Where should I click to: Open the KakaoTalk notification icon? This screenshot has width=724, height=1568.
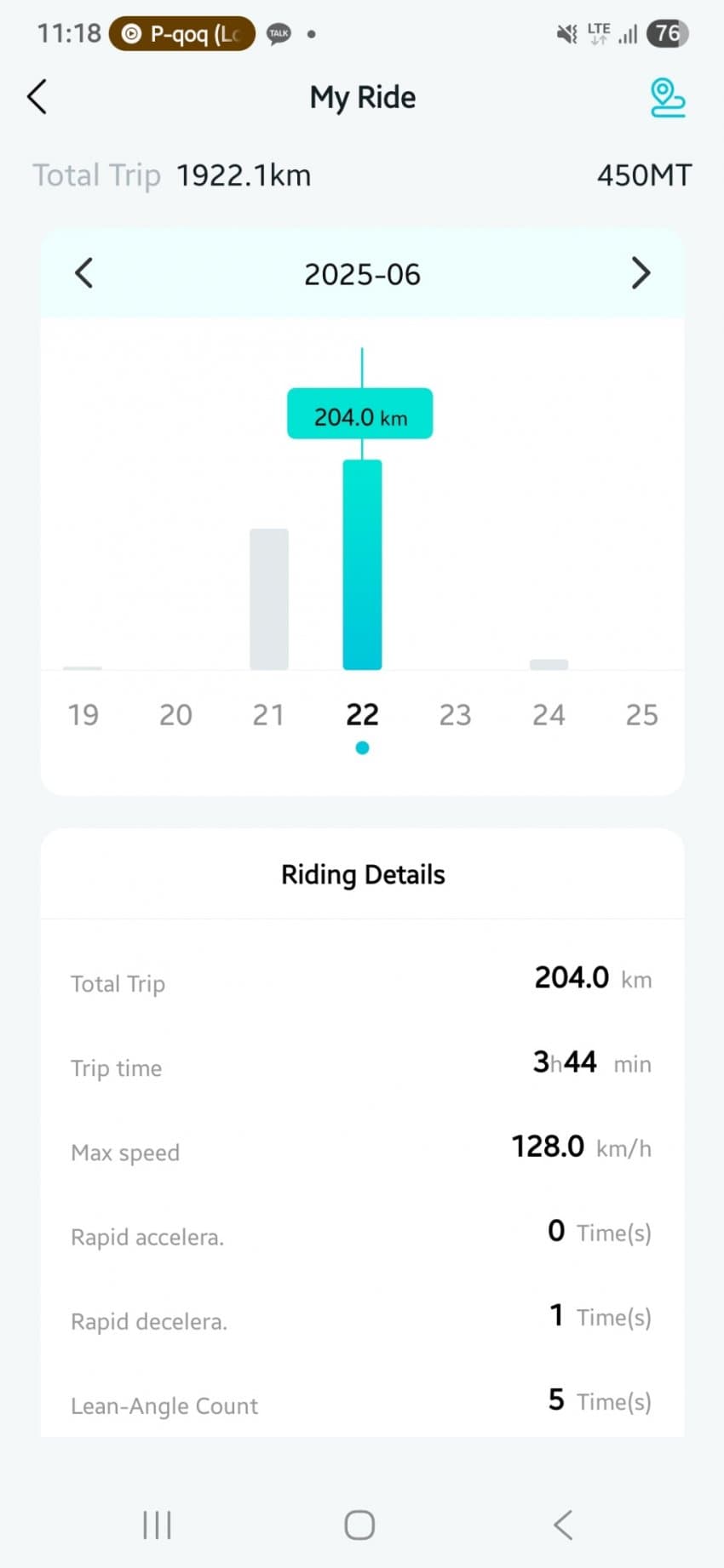point(279,34)
